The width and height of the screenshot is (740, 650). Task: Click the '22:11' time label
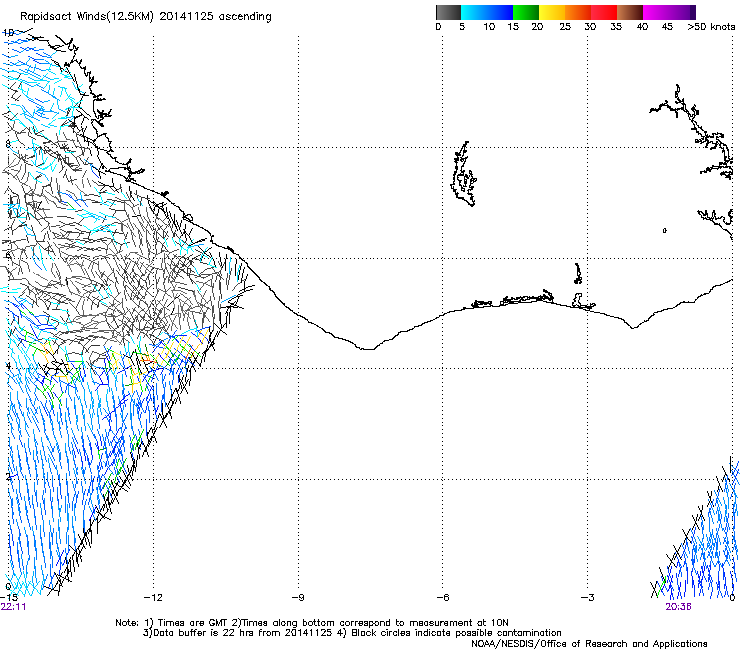pos(13,607)
